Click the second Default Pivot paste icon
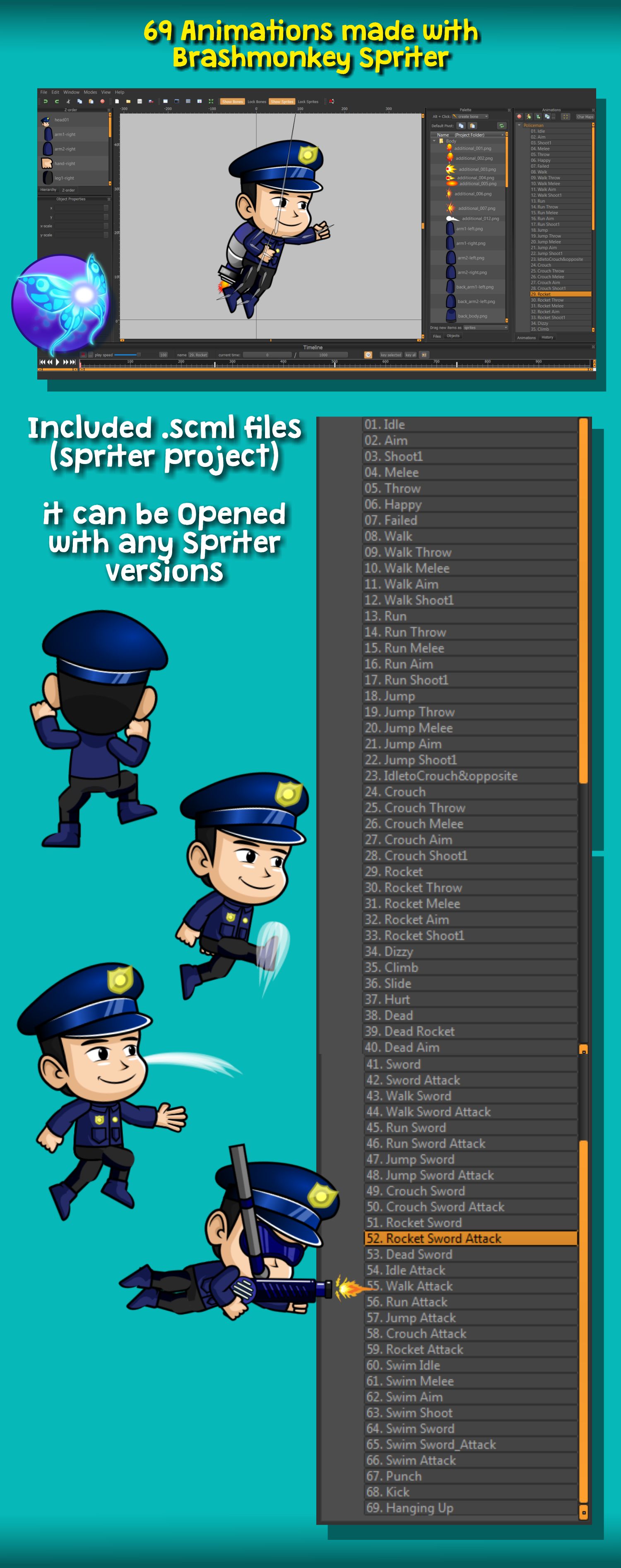The width and height of the screenshot is (621, 1568). point(472,126)
